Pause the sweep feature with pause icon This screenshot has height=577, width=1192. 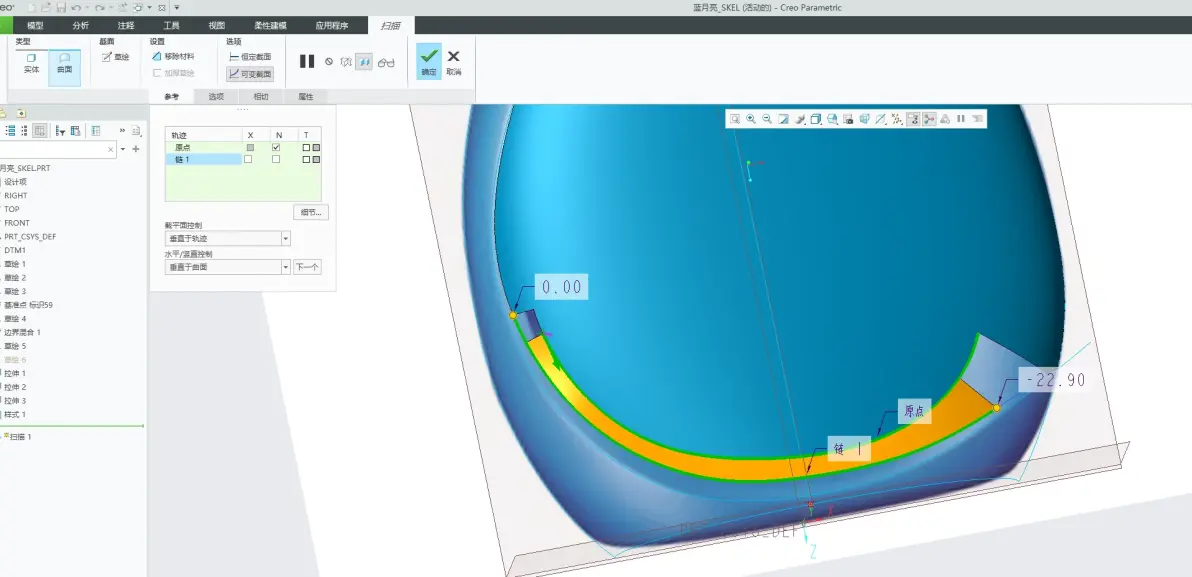307,62
